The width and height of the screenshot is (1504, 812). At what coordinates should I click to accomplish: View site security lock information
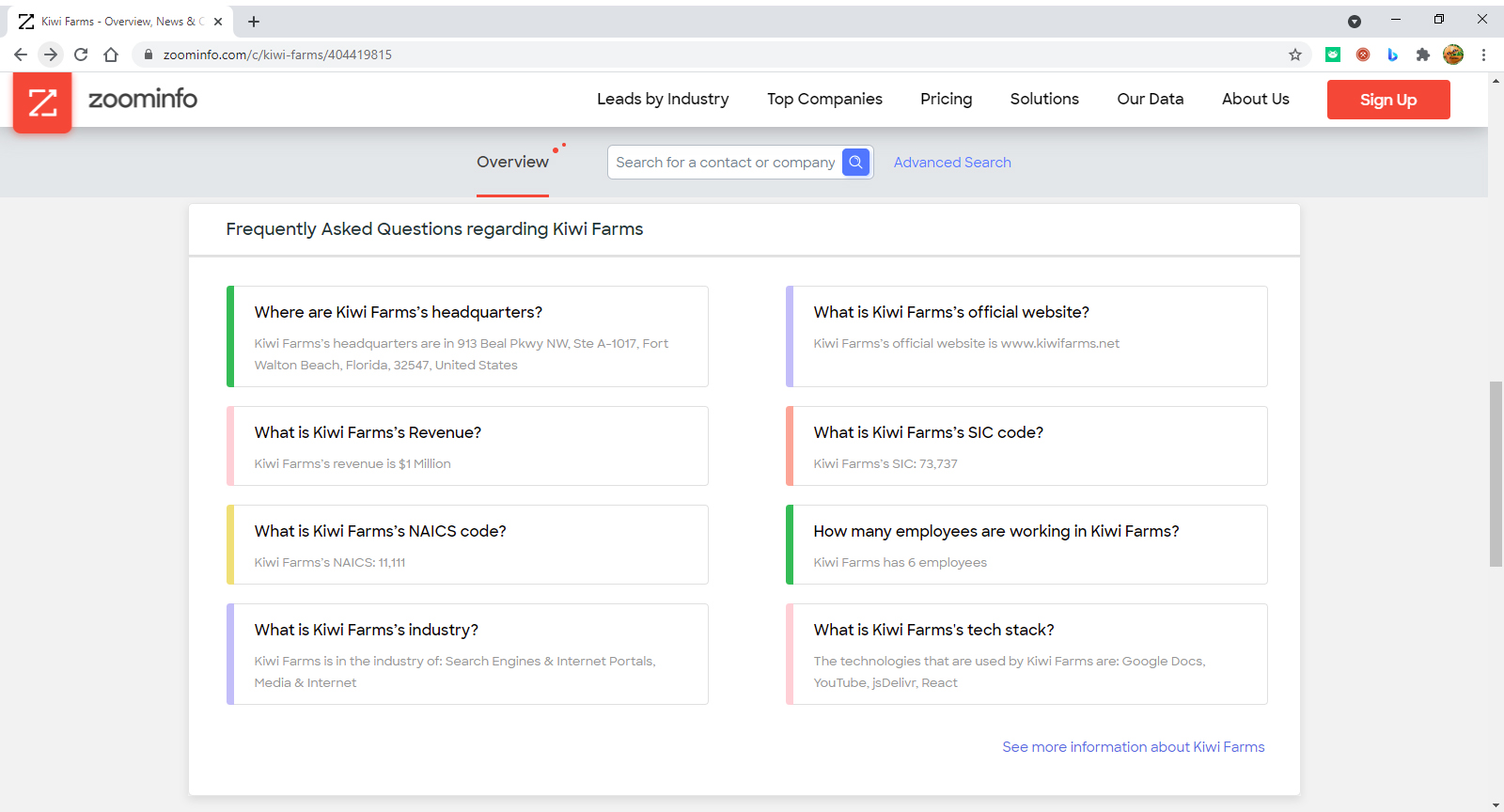pos(148,55)
